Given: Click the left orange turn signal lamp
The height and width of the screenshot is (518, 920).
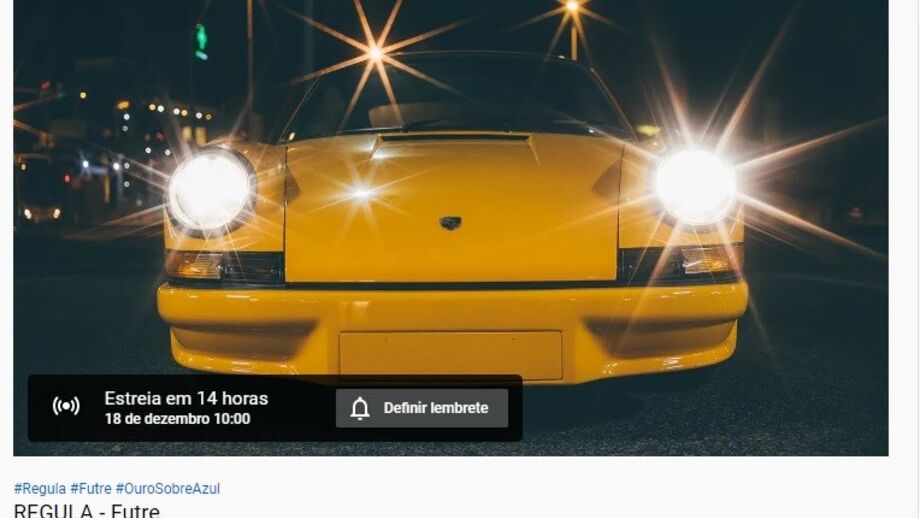Looking at the screenshot, I should point(196,265).
